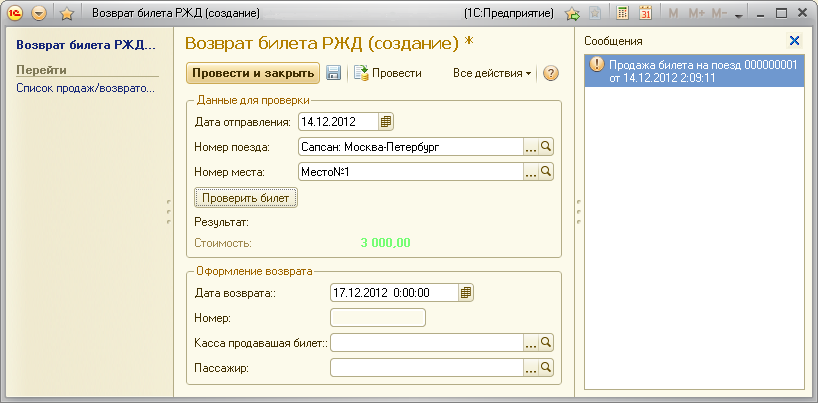The height and width of the screenshot is (403, 818).
Task: Open the calculator in the title bar
Action: (622, 14)
